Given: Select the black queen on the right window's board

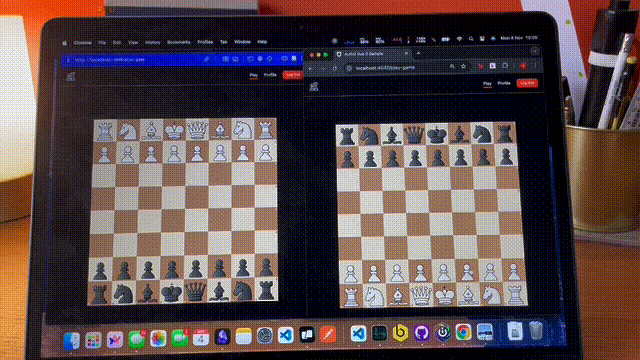Looking at the screenshot, I should (414, 134).
